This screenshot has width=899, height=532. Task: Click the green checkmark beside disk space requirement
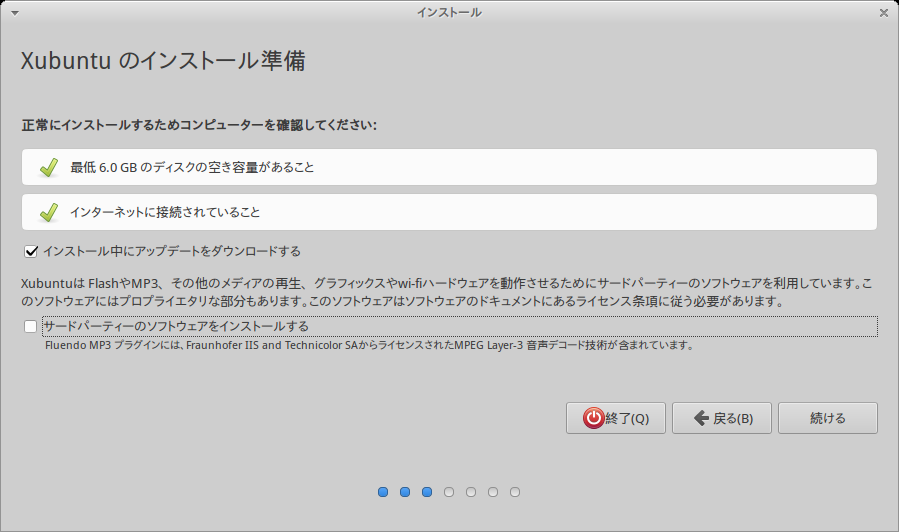pos(49,167)
